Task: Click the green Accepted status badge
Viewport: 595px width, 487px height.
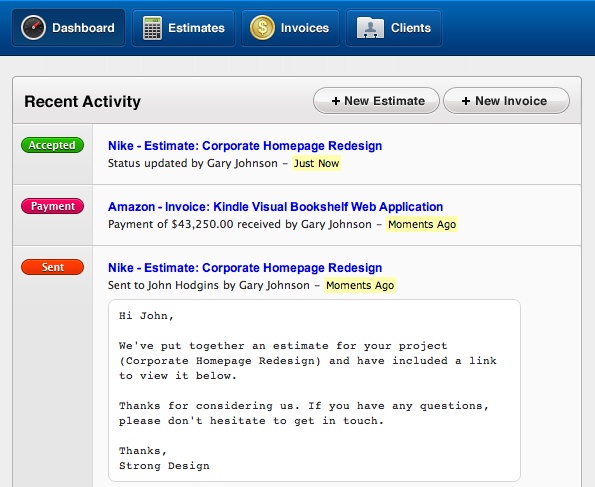Action: coord(52,145)
